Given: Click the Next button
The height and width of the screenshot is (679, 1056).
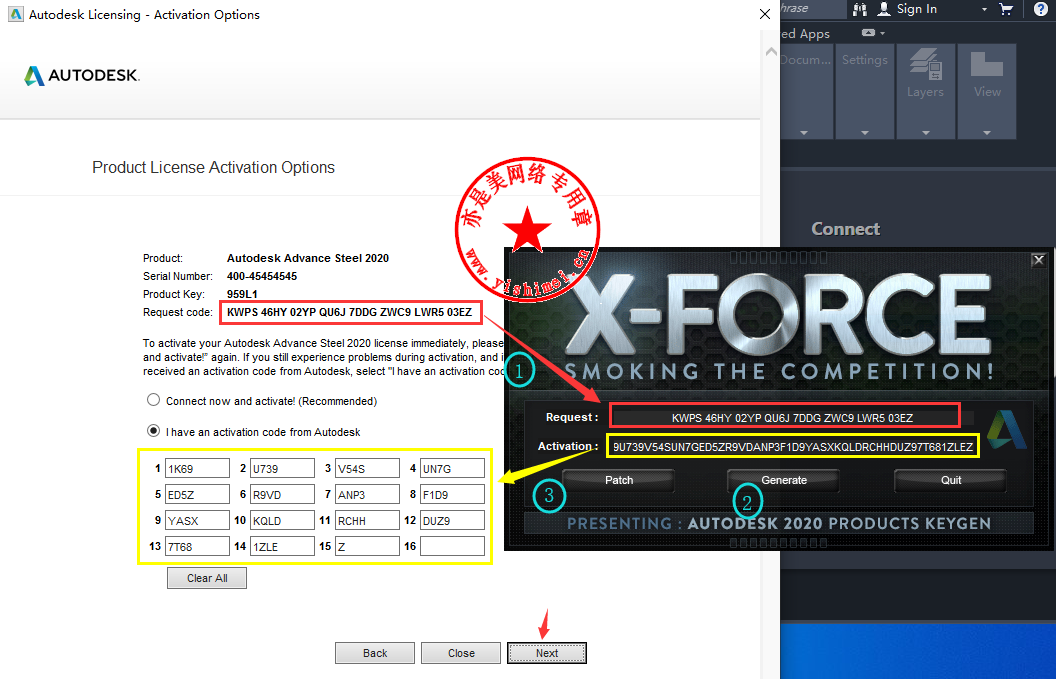Looking at the screenshot, I should 547,653.
